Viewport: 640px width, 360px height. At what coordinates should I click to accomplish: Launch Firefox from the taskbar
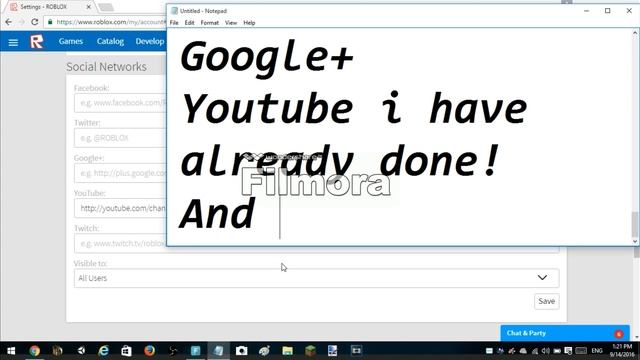[x=149, y=351]
